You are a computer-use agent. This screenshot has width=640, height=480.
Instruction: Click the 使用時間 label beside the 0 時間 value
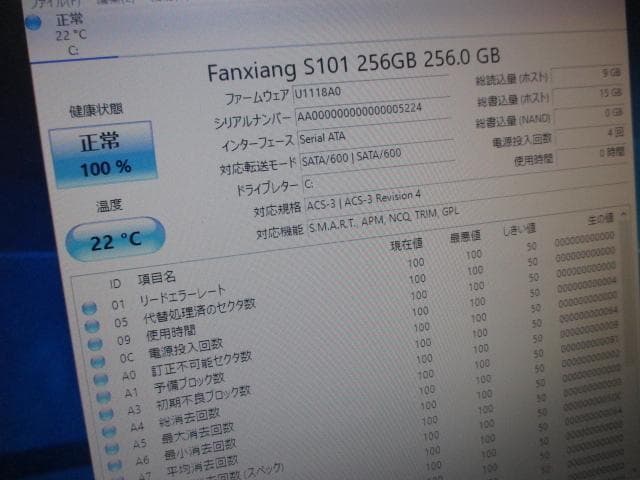(533, 160)
